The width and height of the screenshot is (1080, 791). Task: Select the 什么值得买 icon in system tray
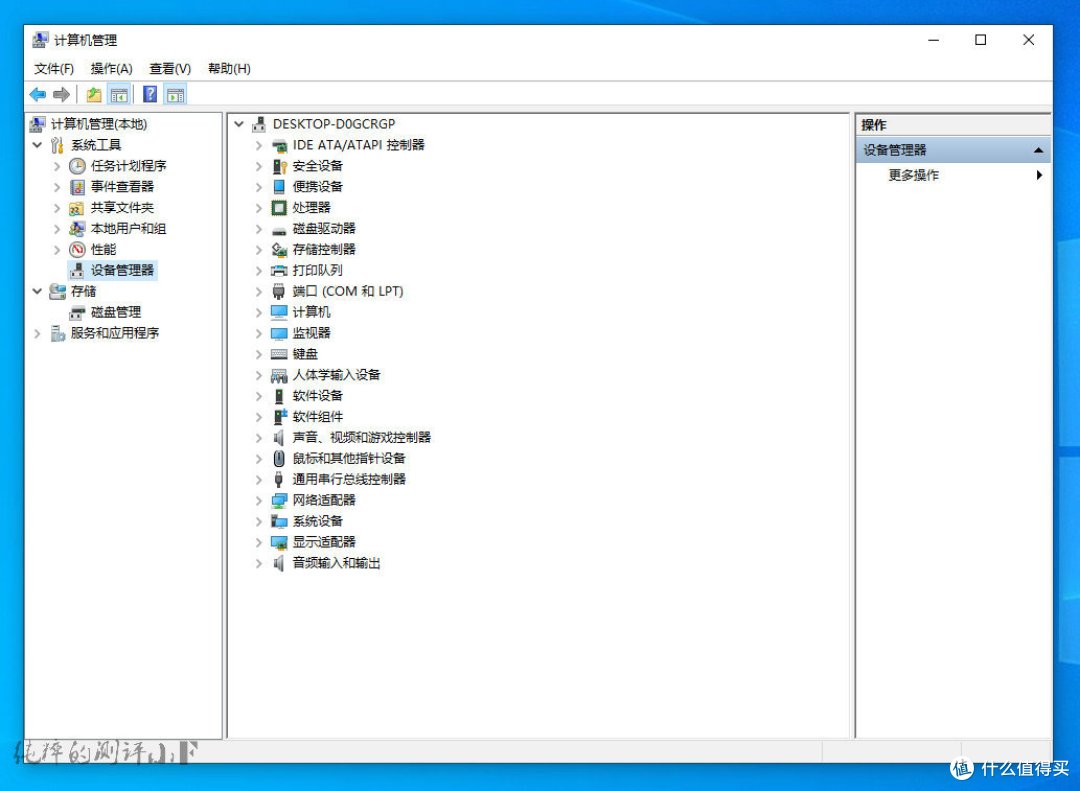961,769
